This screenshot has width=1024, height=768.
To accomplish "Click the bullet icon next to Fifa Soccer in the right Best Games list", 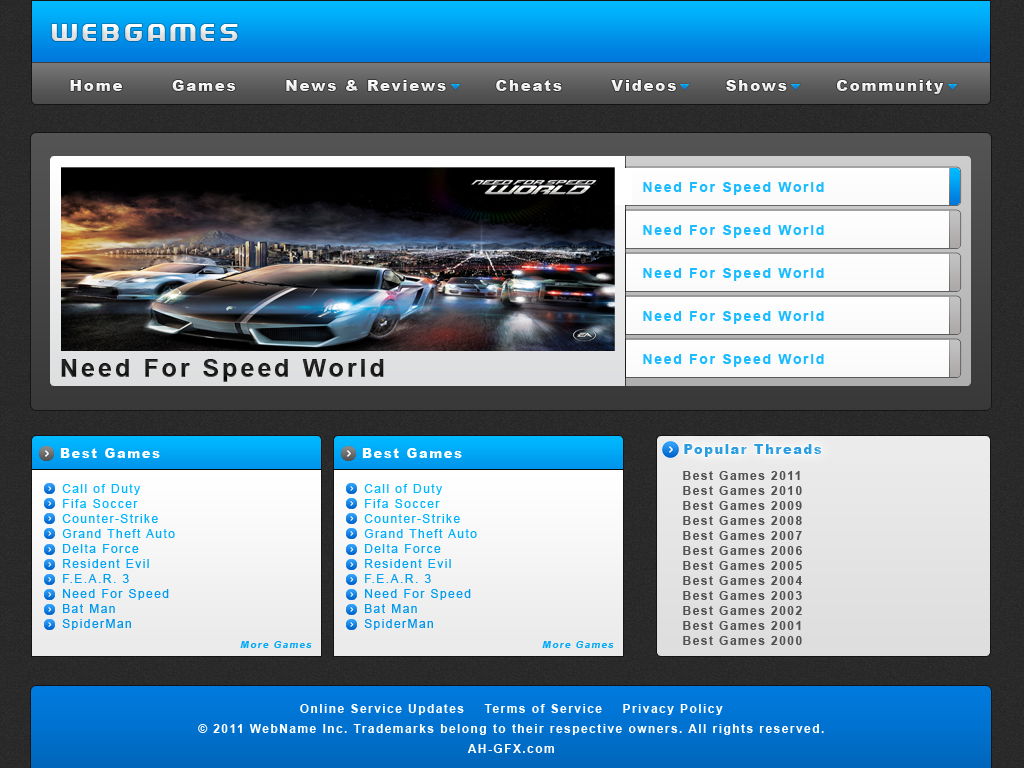I will 352,504.
